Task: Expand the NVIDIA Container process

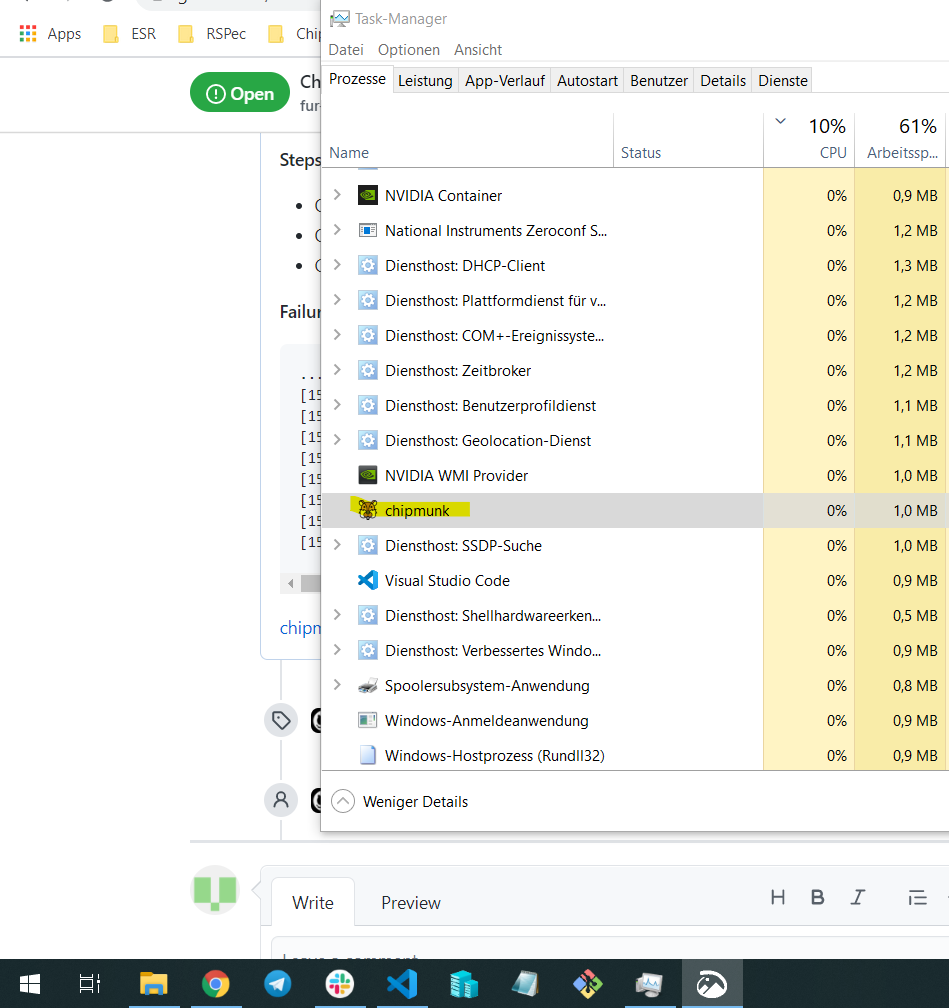Action: (339, 195)
